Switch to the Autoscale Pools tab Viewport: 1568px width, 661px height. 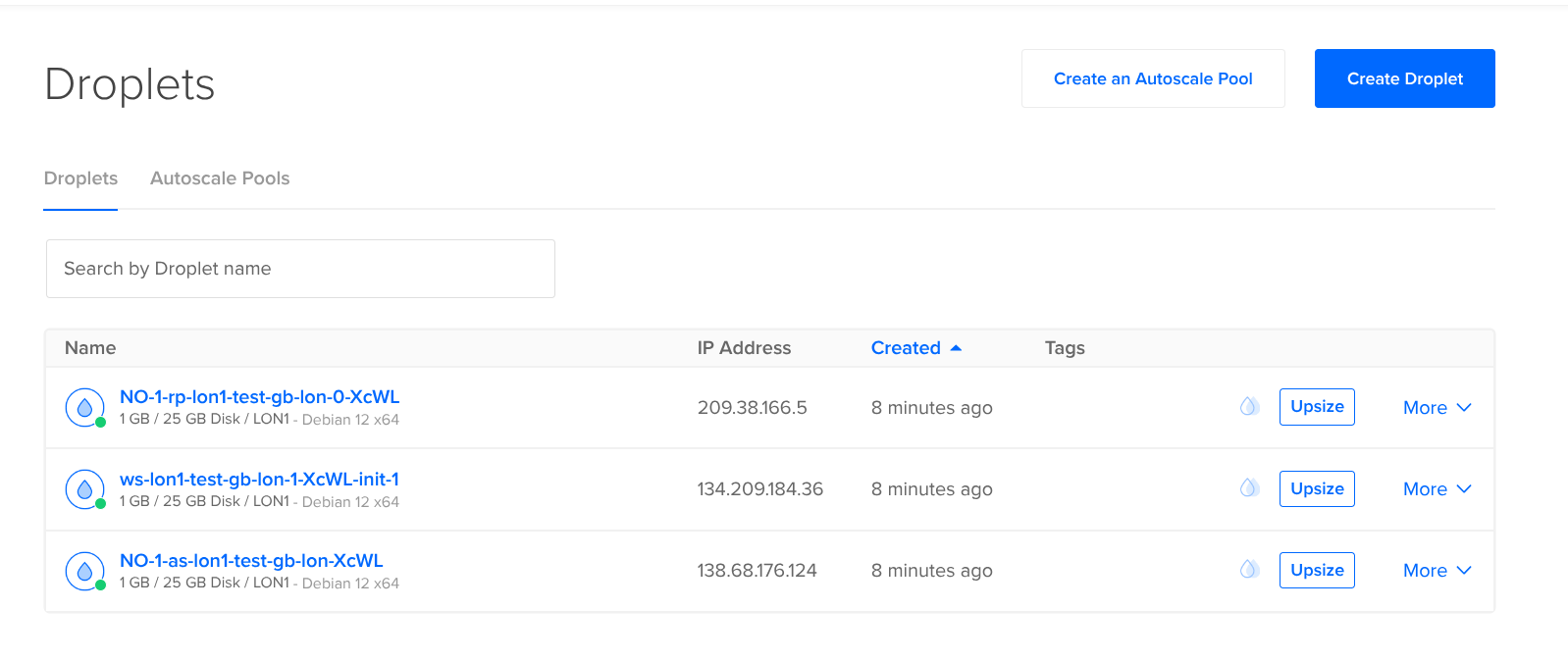(x=220, y=178)
